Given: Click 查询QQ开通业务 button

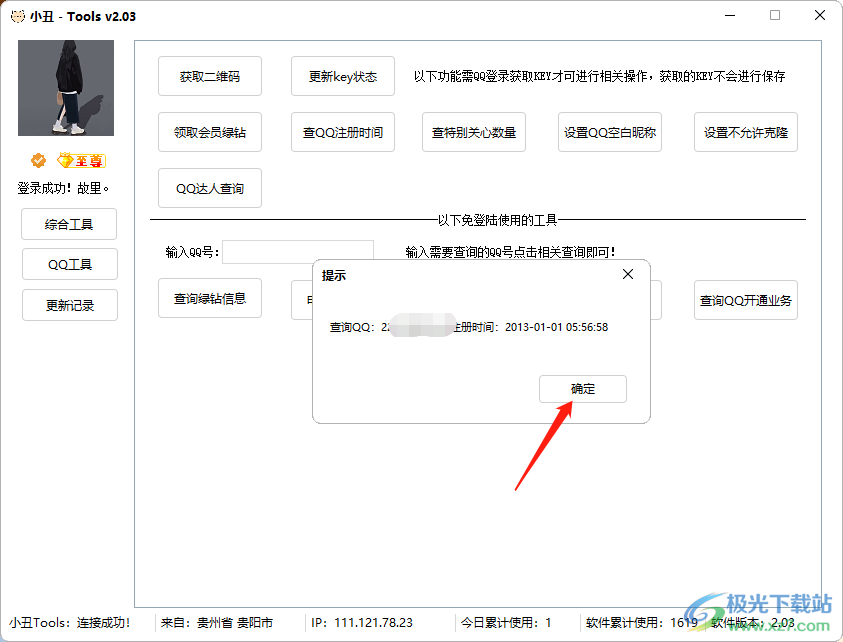Looking at the screenshot, I should (746, 300).
